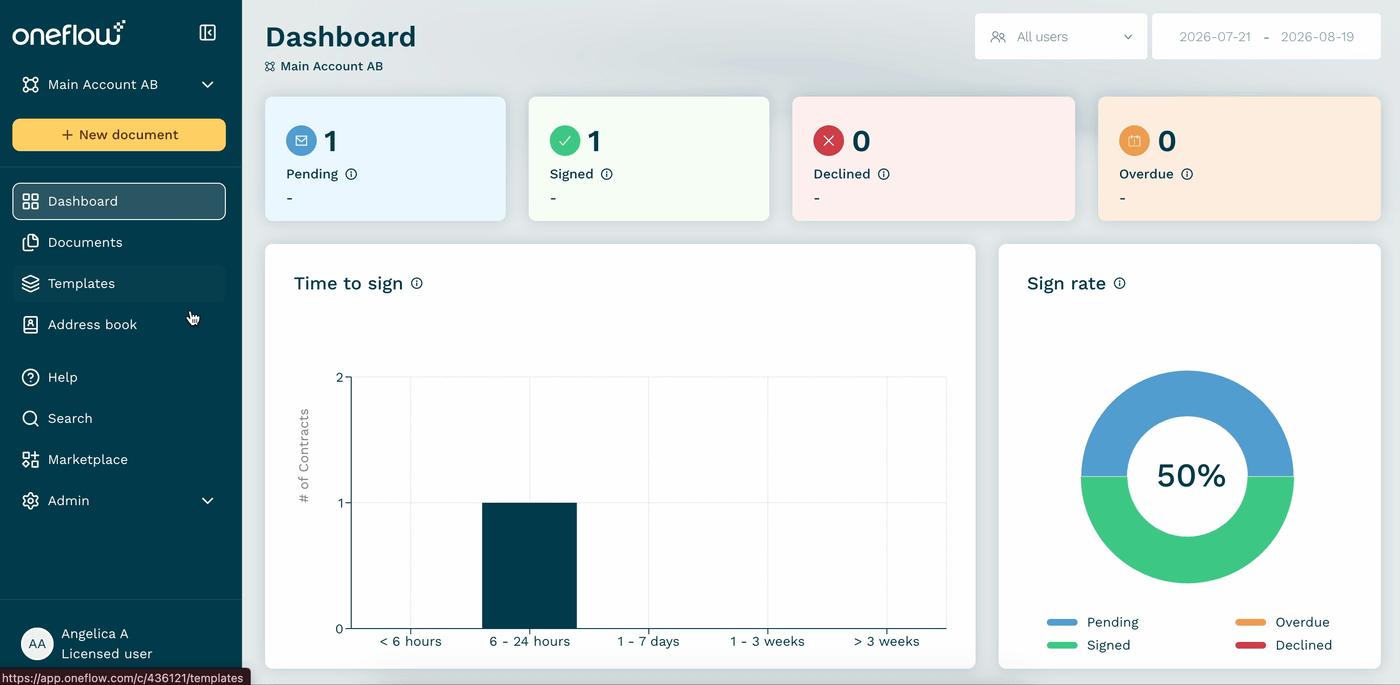
Task: Click the Time to sign info icon
Action: point(417,283)
